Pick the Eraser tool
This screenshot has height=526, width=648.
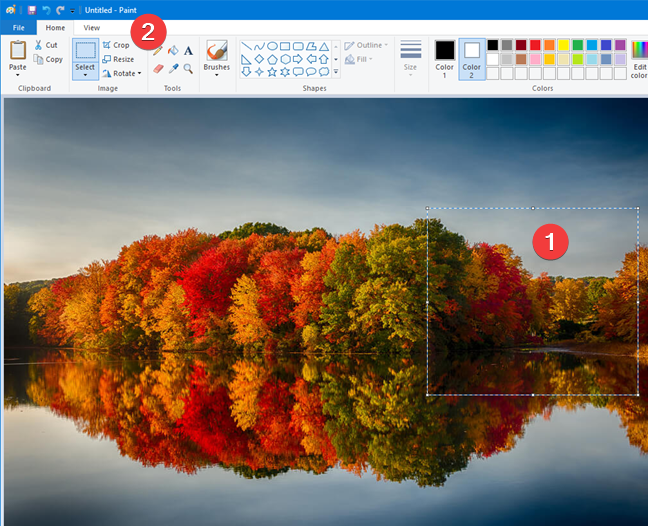coord(158,68)
